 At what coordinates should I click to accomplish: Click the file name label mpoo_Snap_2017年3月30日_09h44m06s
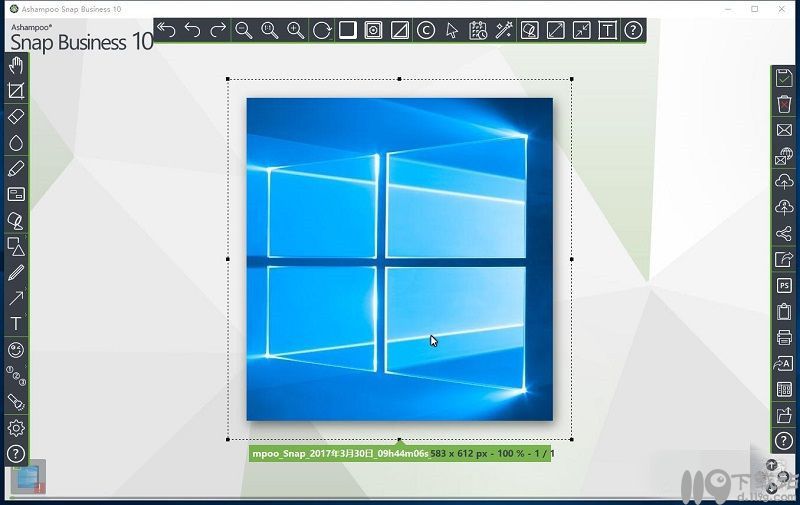341,453
